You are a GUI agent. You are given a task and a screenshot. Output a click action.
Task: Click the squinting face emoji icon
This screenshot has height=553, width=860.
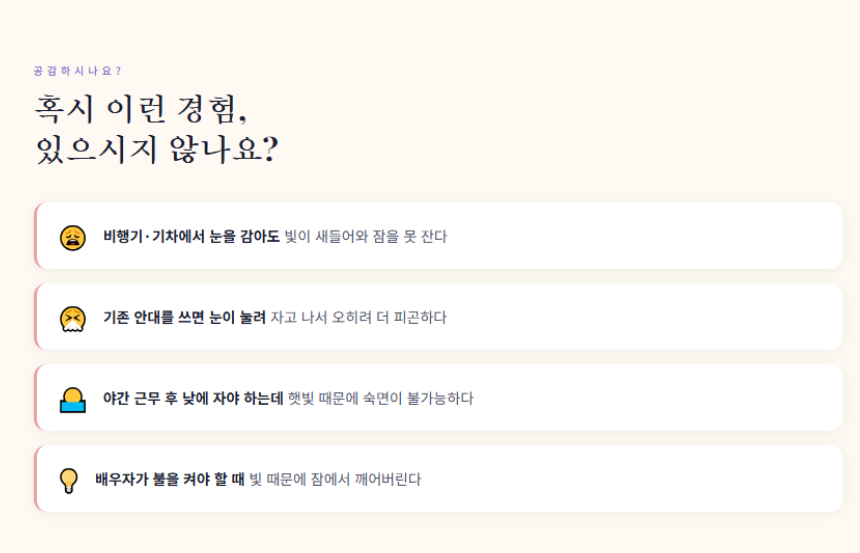[x=72, y=318]
